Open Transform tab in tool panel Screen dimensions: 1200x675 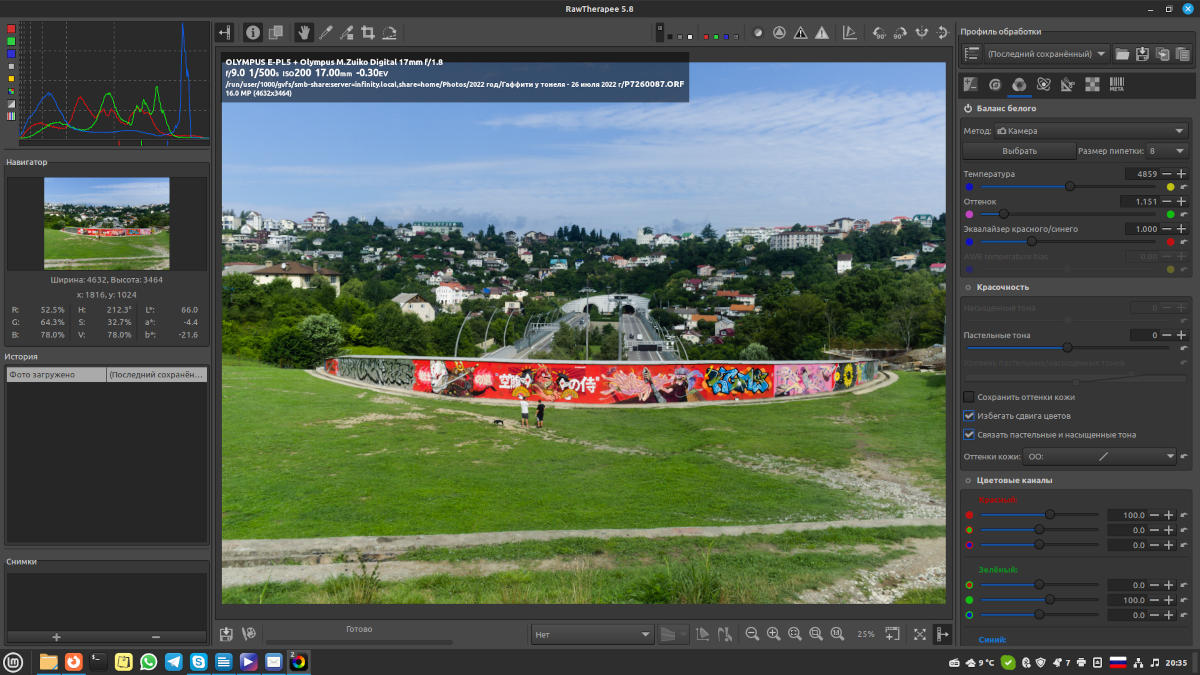(1068, 85)
